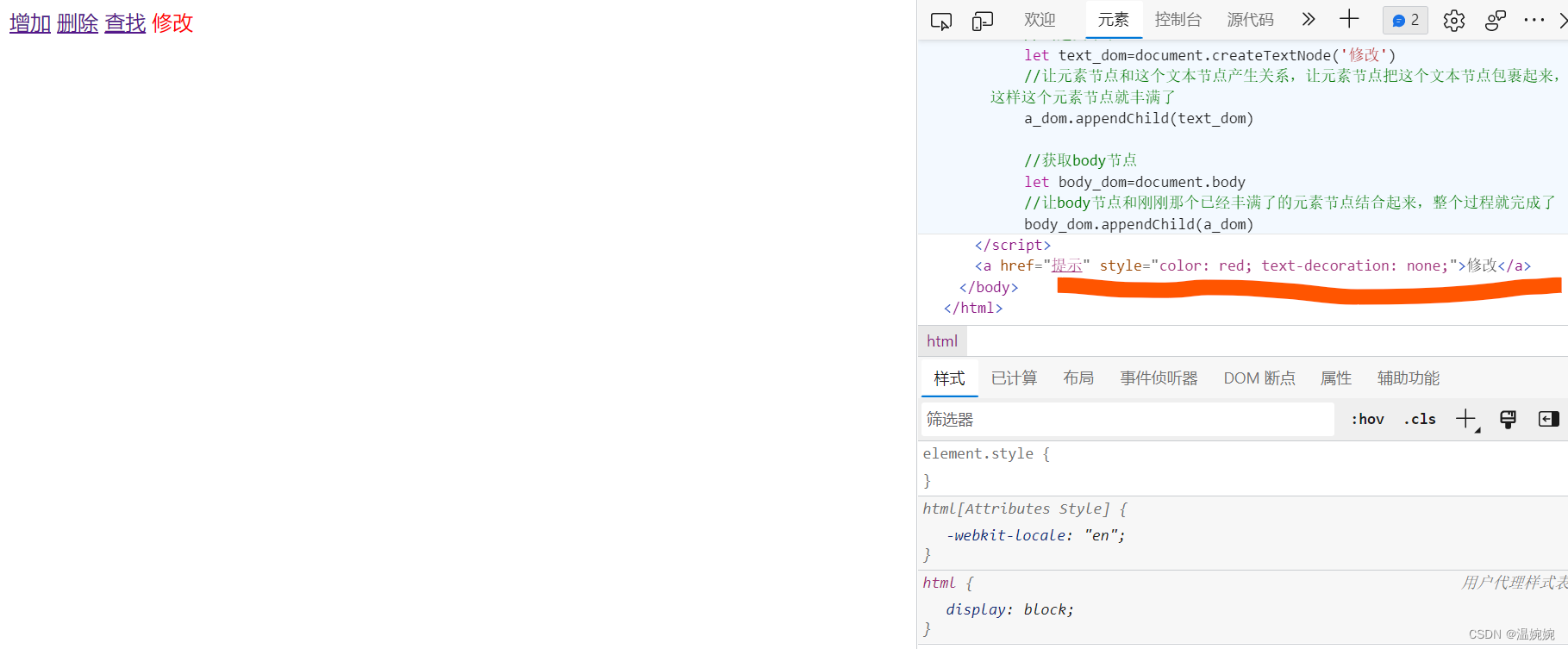Viewport: 1568px width, 649px height.
Task: Open the 布局 pane tab
Action: 1078,378
